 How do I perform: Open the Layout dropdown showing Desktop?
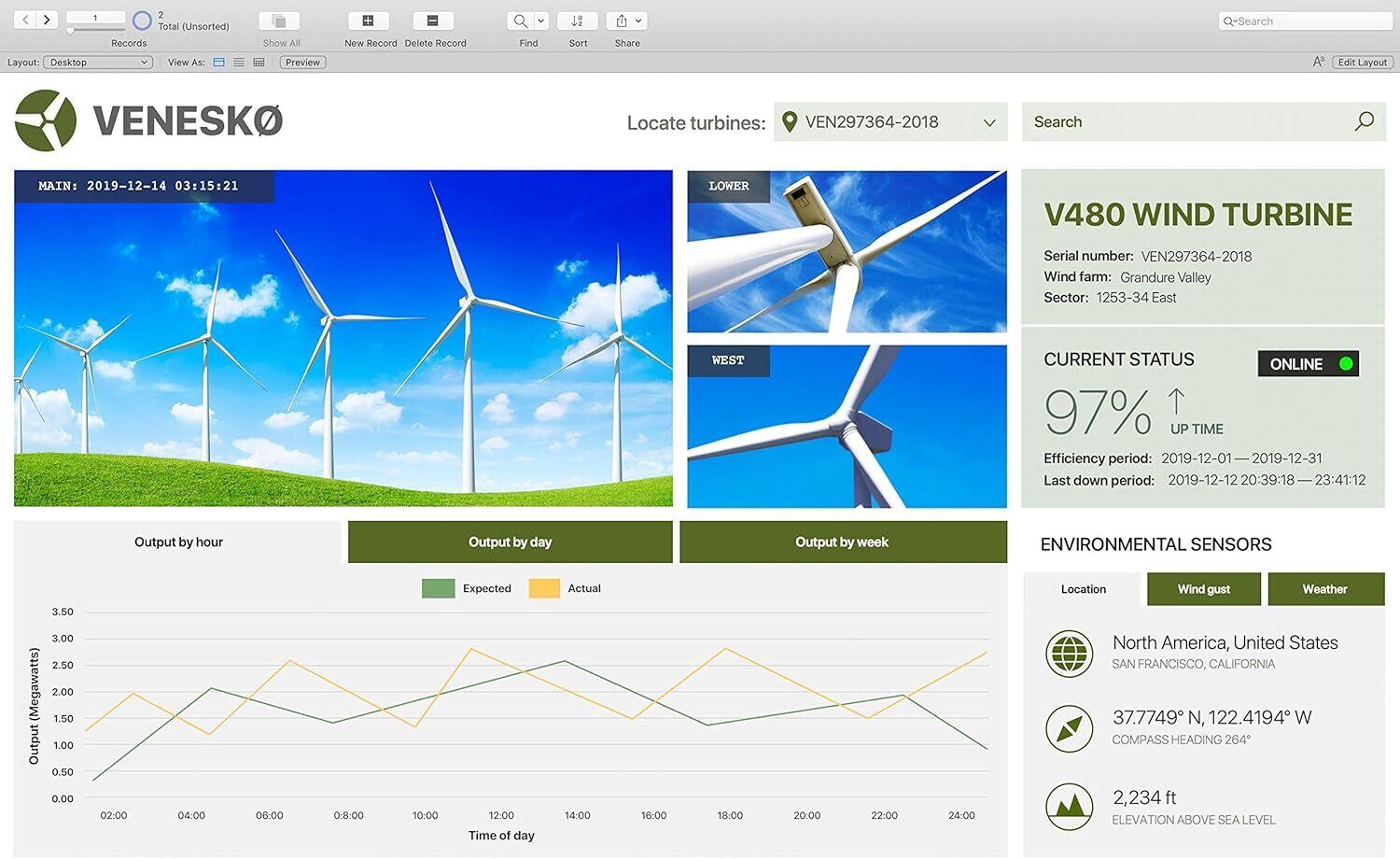pos(97,62)
